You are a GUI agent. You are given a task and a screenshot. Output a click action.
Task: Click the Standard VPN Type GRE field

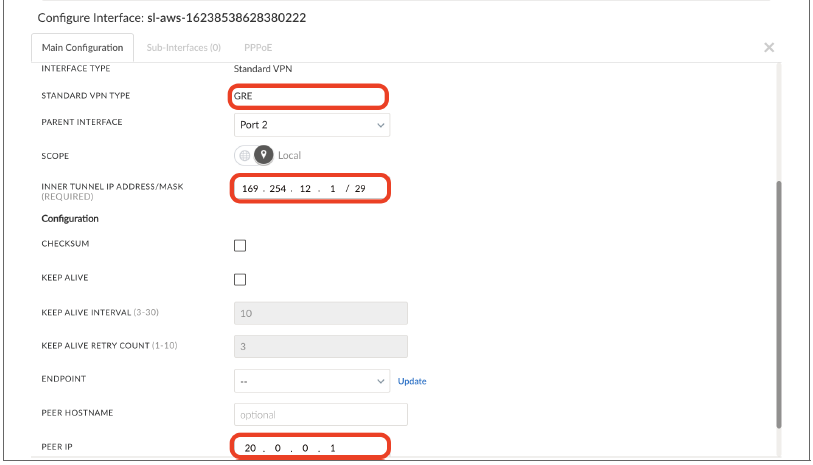[308, 97]
